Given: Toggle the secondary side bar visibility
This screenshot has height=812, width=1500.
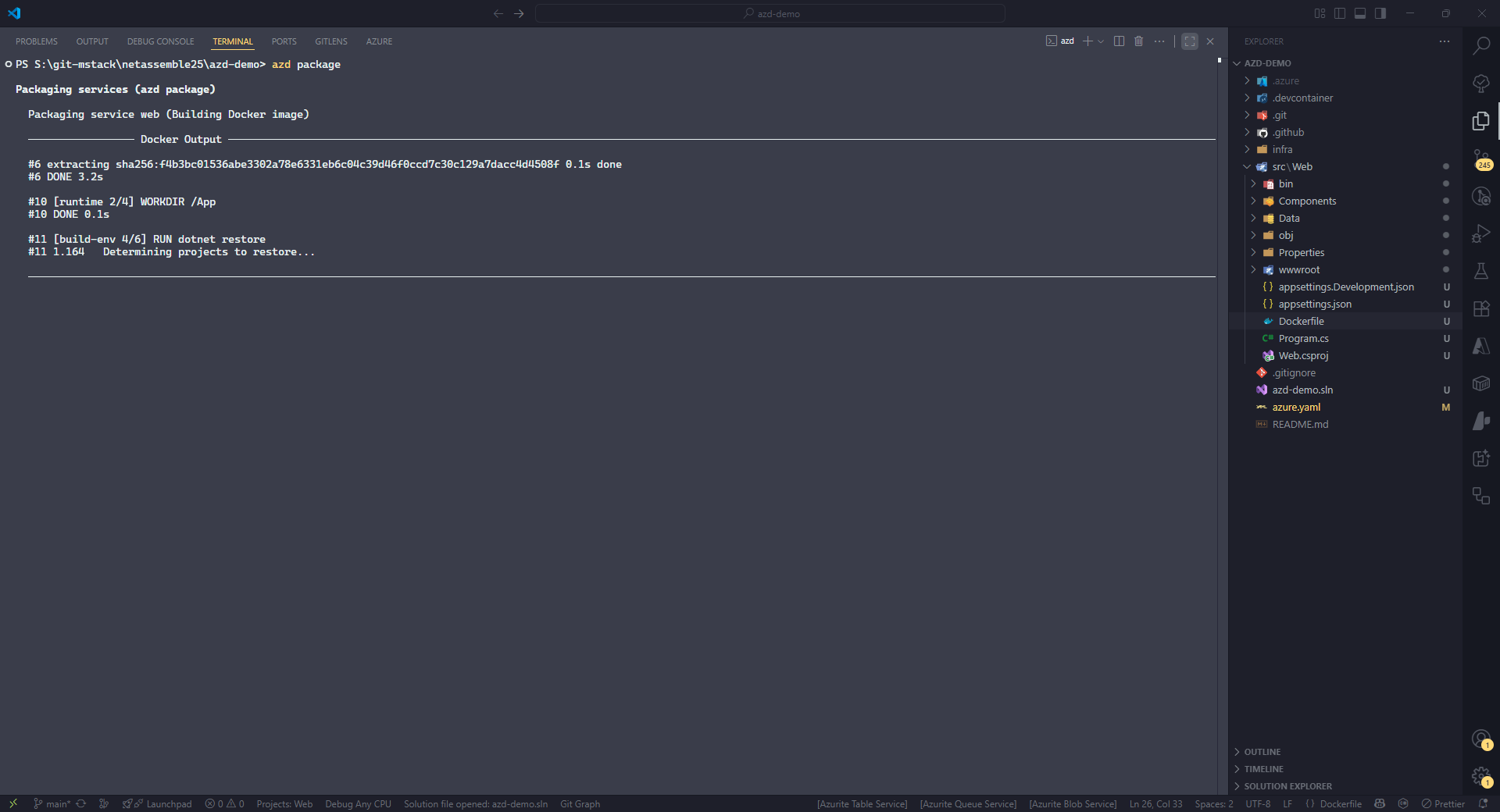Looking at the screenshot, I should [x=1380, y=13].
